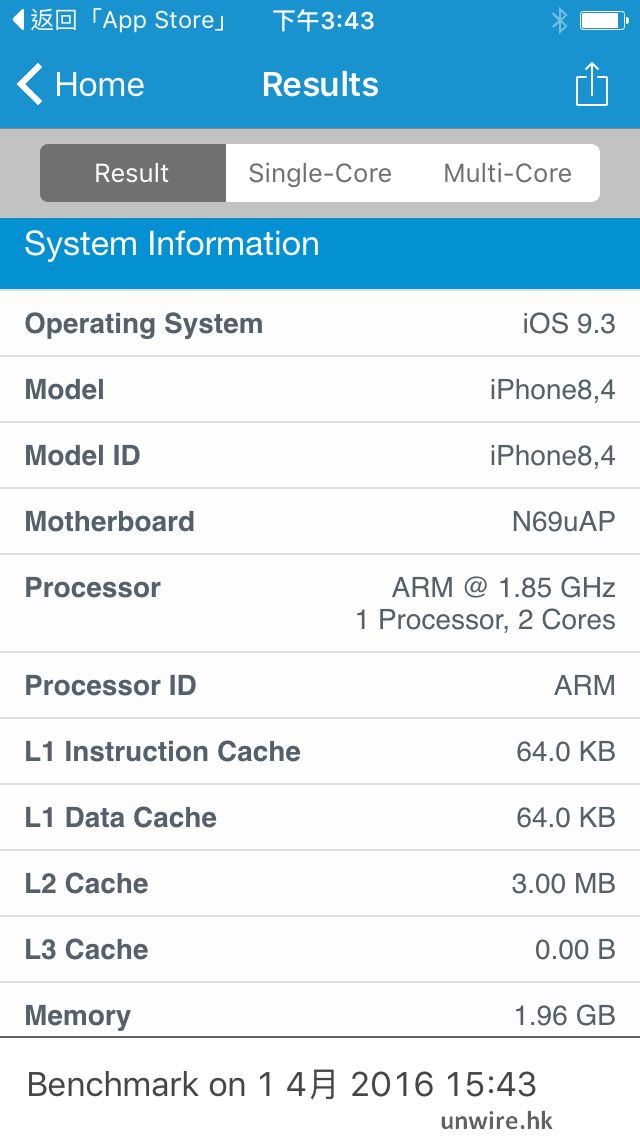Select the Motherboard N69uAP row
The image size is (640, 1136).
(320, 522)
